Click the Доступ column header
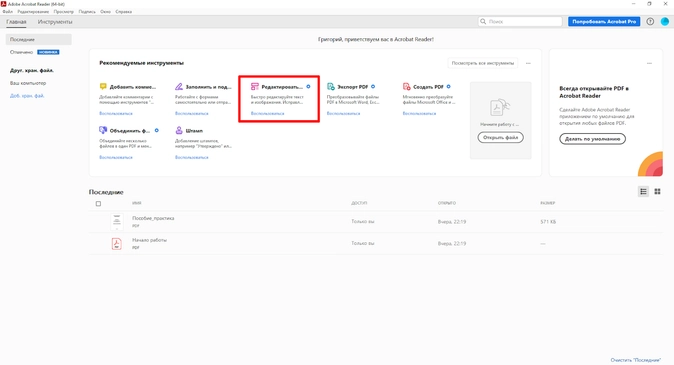 [359, 203]
